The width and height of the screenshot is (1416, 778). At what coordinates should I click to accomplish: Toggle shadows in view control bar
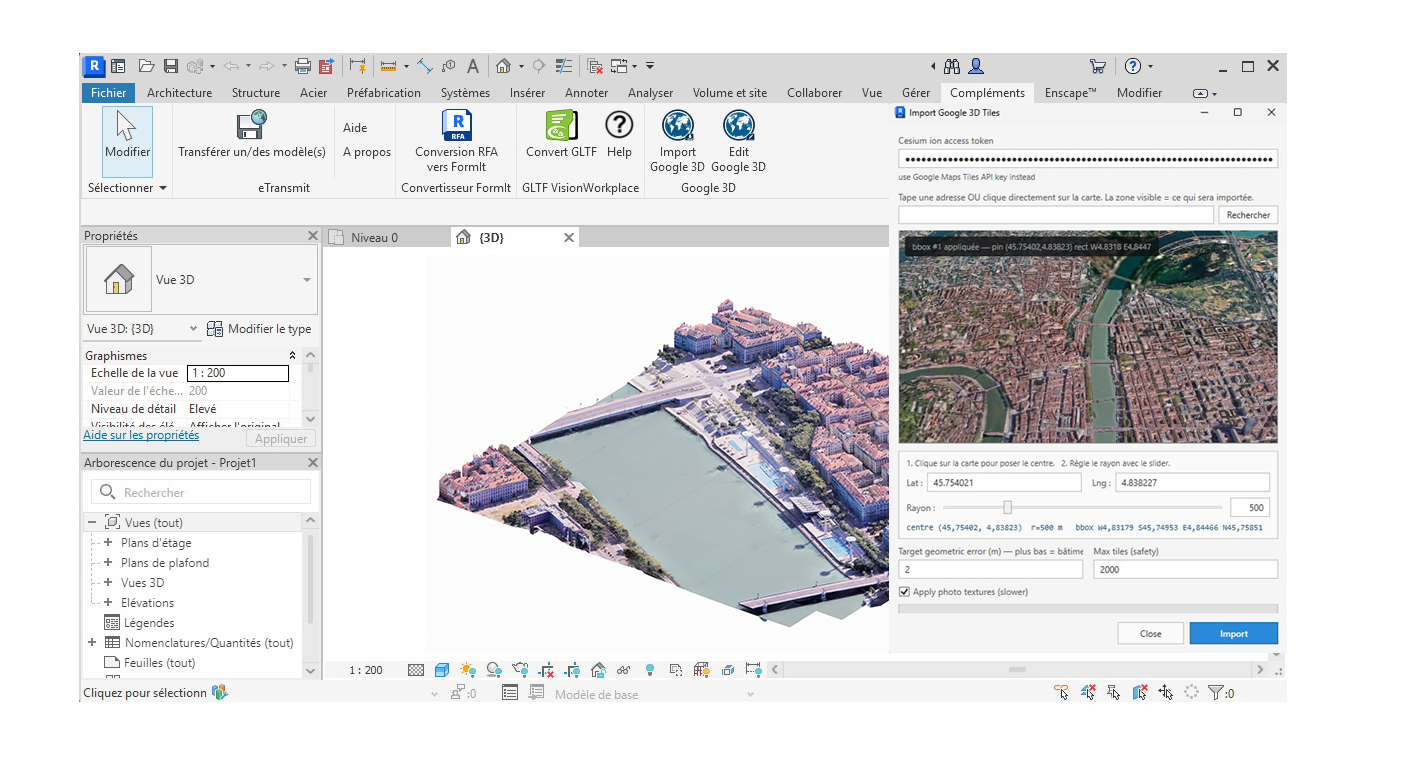(x=494, y=670)
